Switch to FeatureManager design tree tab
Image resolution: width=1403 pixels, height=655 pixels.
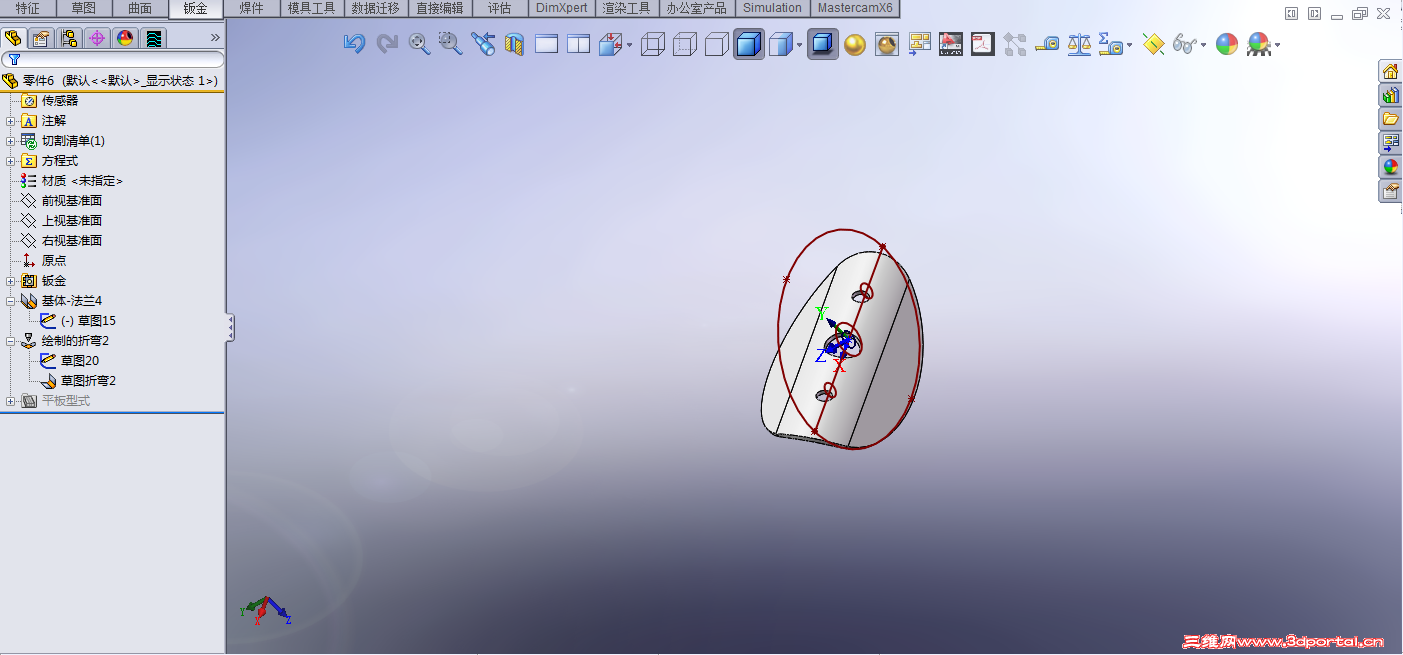coord(13,38)
